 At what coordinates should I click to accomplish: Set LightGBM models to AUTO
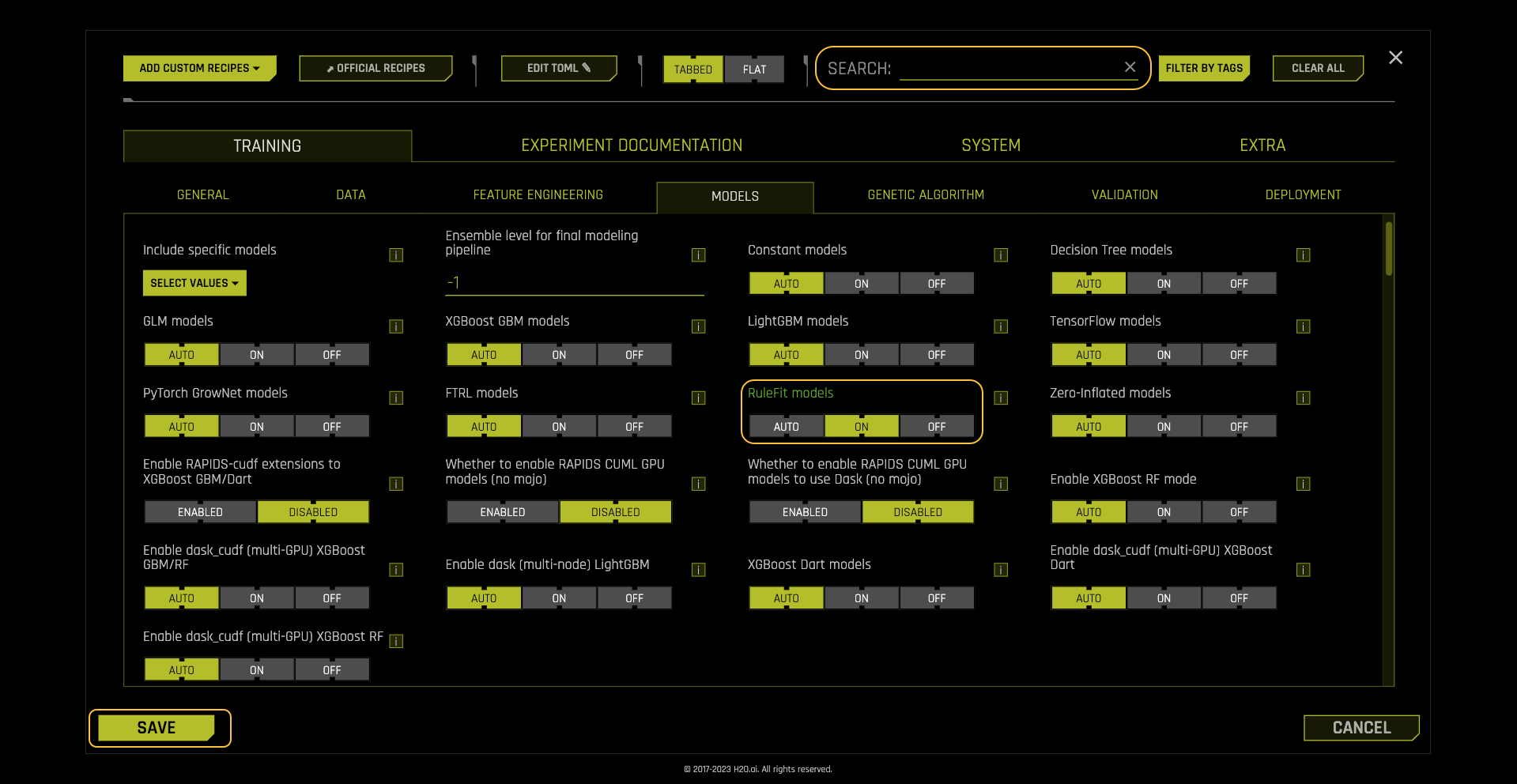(787, 354)
